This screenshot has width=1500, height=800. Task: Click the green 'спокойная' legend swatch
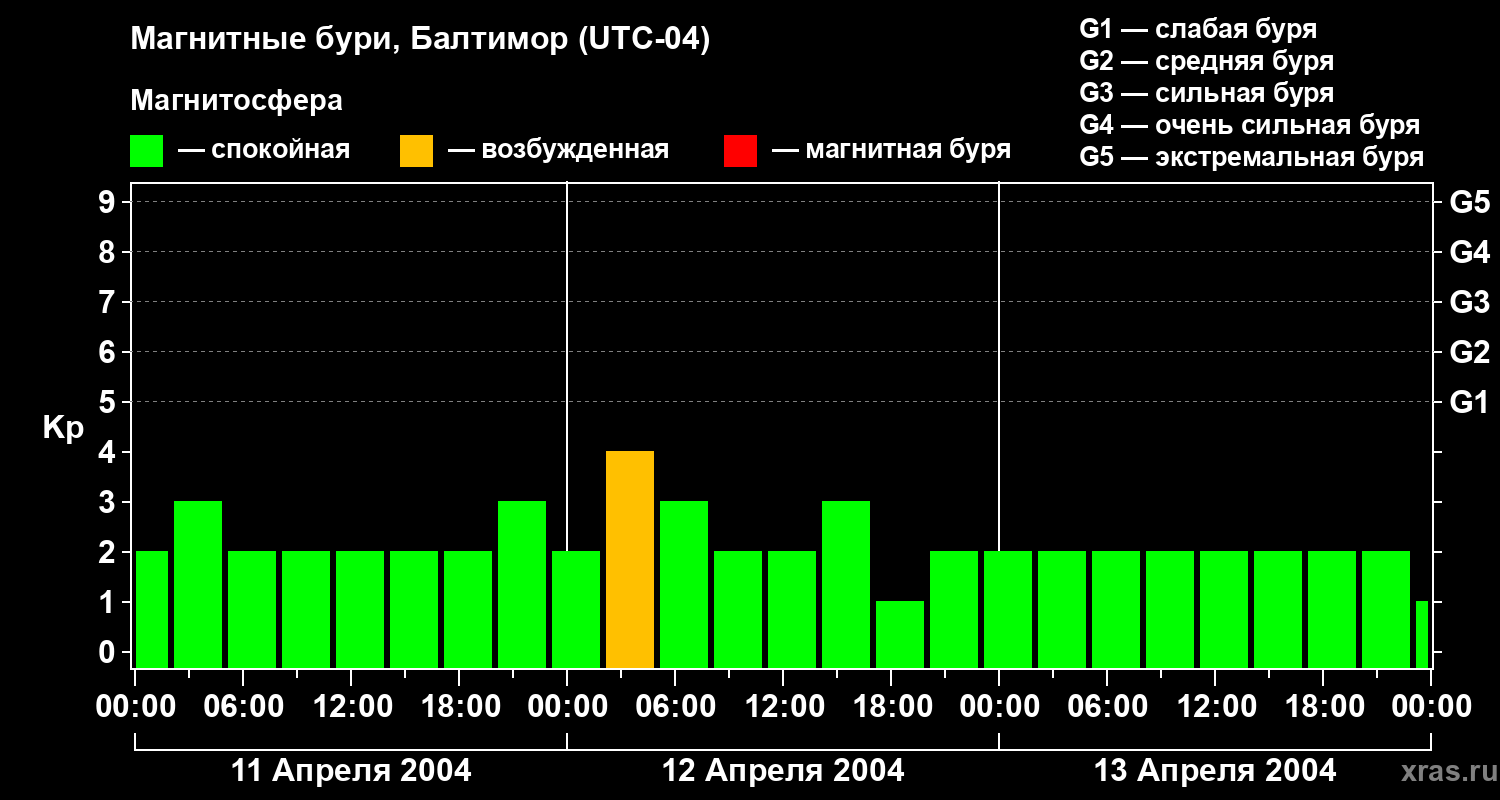pyautogui.click(x=147, y=151)
